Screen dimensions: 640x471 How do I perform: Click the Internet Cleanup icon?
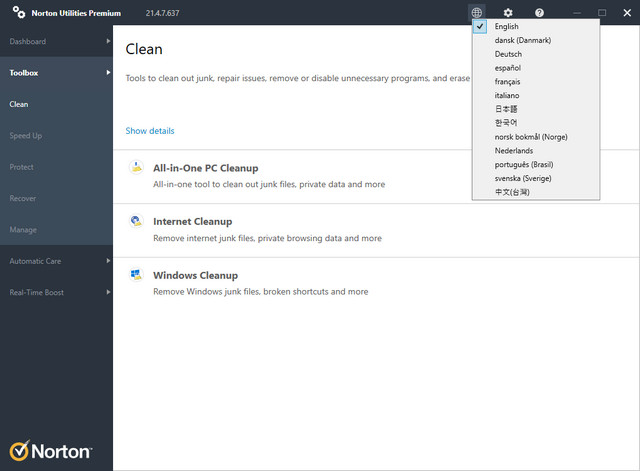click(136, 222)
